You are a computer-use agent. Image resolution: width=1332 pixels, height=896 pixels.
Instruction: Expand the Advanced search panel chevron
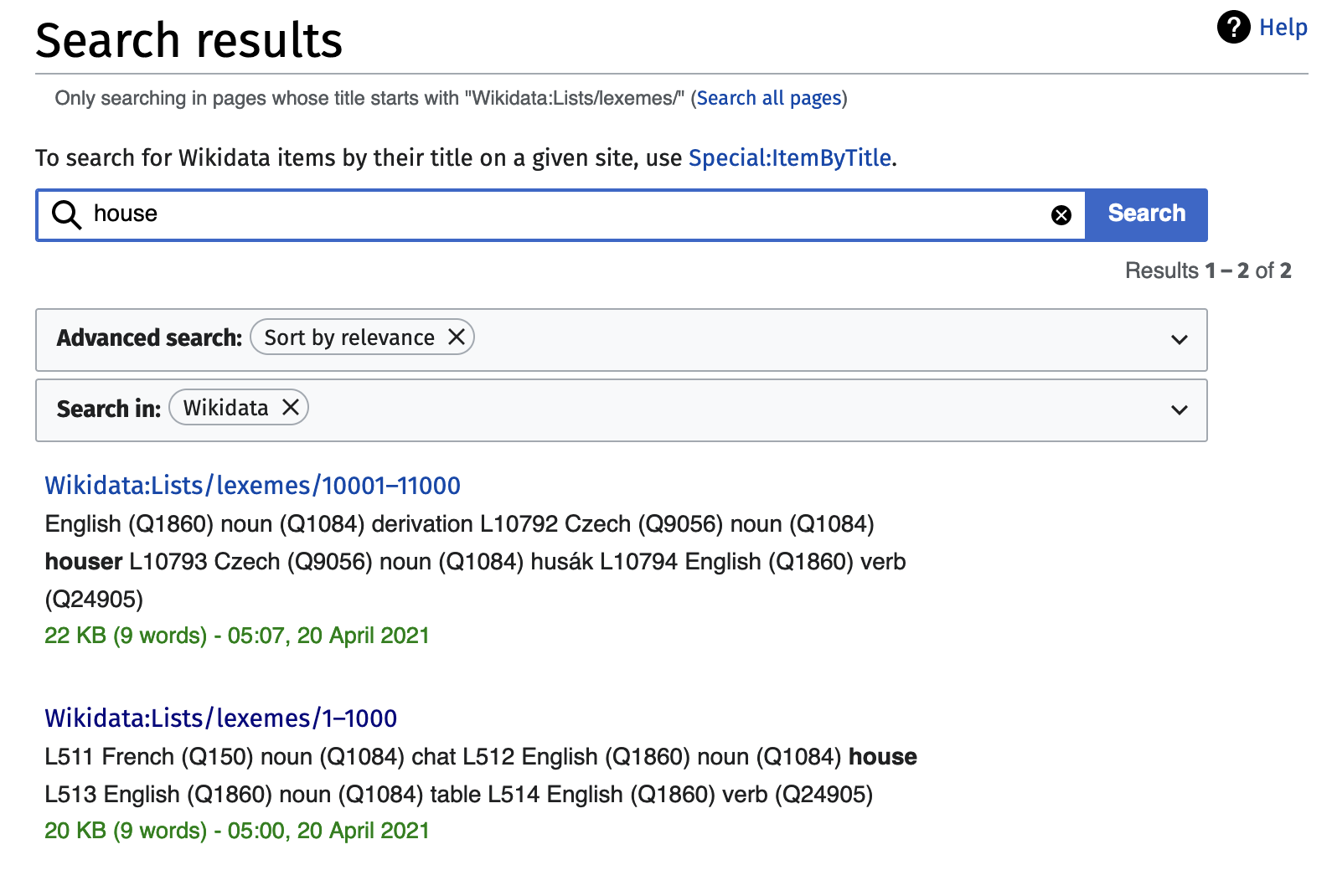click(x=1180, y=340)
